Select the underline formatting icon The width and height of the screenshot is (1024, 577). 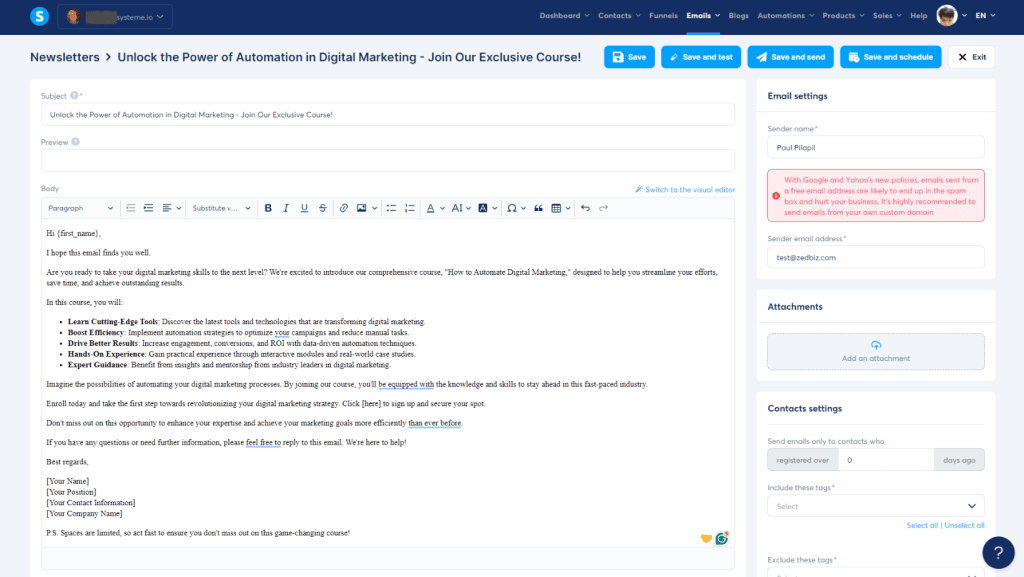(x=302, y=208)
